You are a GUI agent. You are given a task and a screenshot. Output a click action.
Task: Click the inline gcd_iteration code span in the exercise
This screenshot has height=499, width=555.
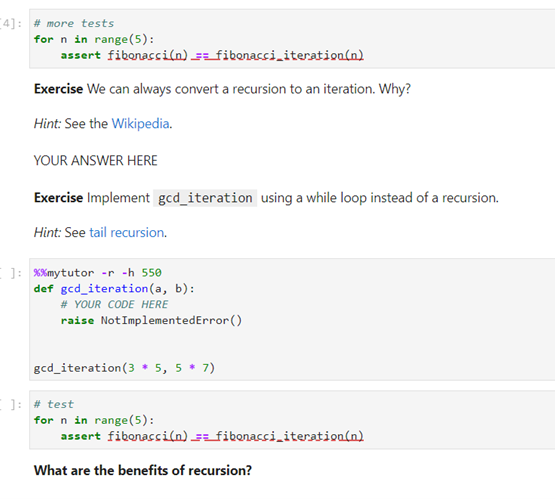click(x=205, y=198)
